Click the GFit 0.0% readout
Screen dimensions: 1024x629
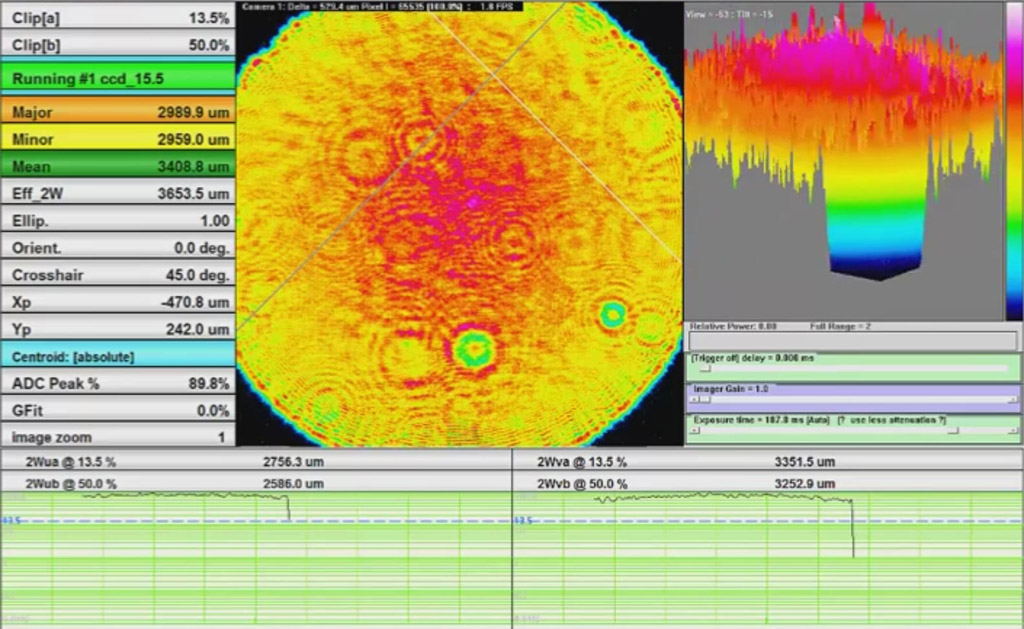118,410
